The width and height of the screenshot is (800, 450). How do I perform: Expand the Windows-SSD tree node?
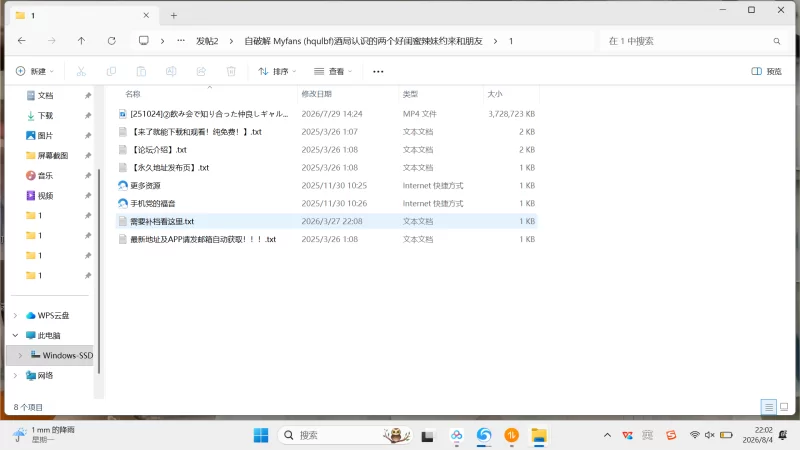point(20,356)
